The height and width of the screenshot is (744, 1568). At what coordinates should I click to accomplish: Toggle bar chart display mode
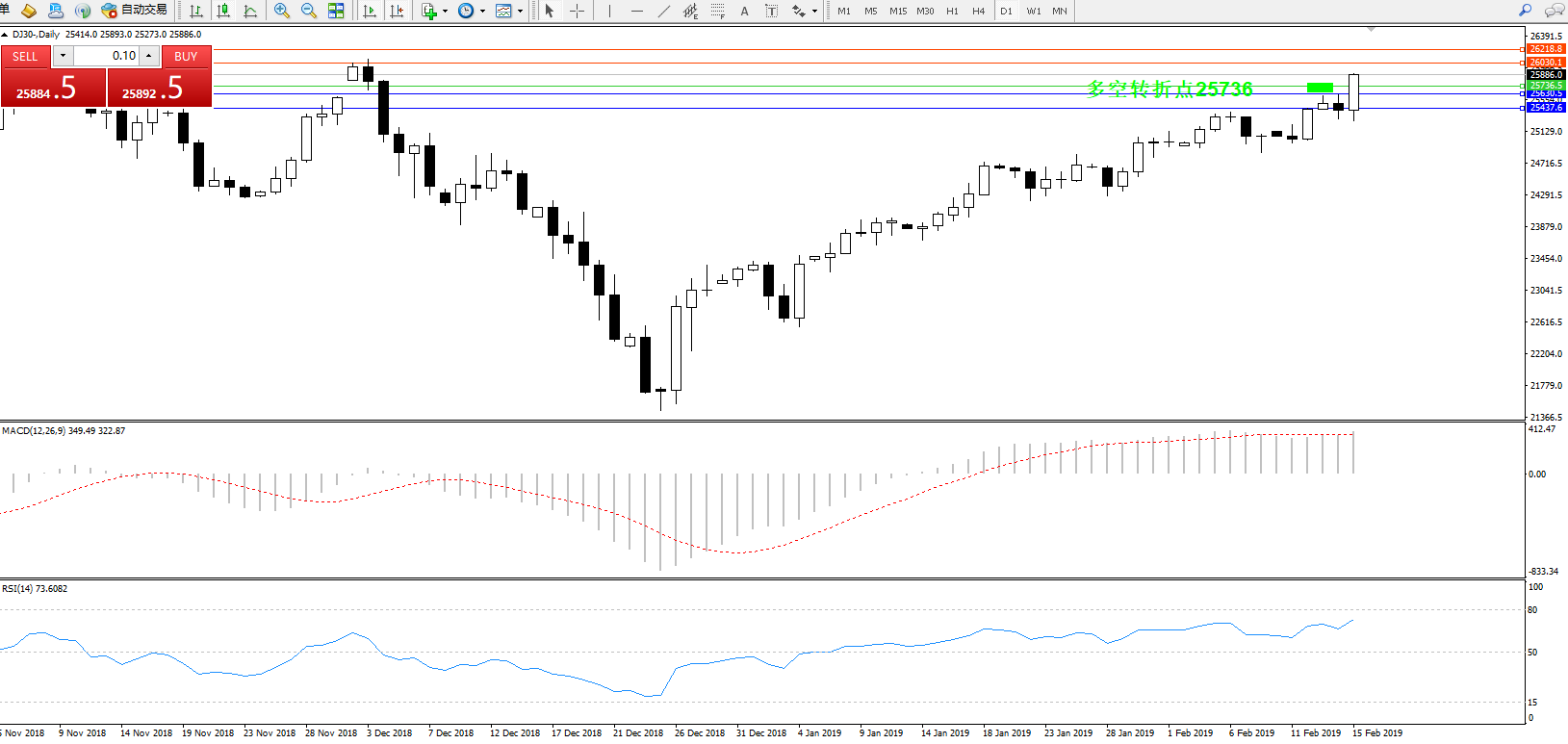[x=196, y=11]
